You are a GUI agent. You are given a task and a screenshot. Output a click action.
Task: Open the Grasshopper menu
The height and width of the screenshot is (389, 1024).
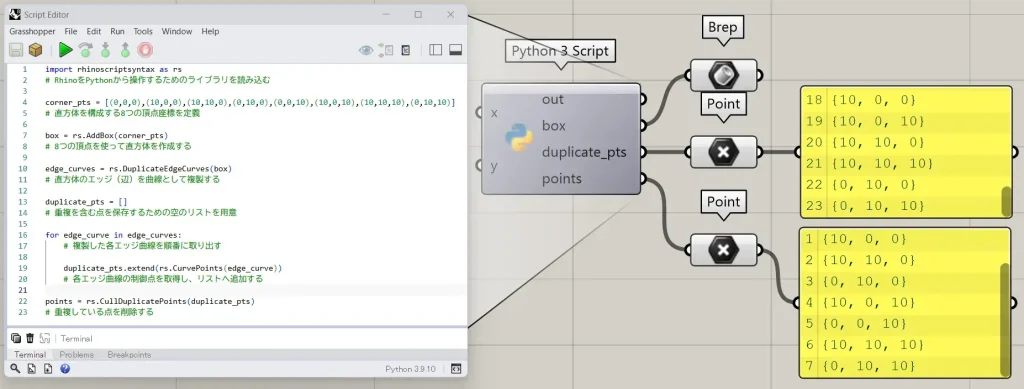click(32, 31)
